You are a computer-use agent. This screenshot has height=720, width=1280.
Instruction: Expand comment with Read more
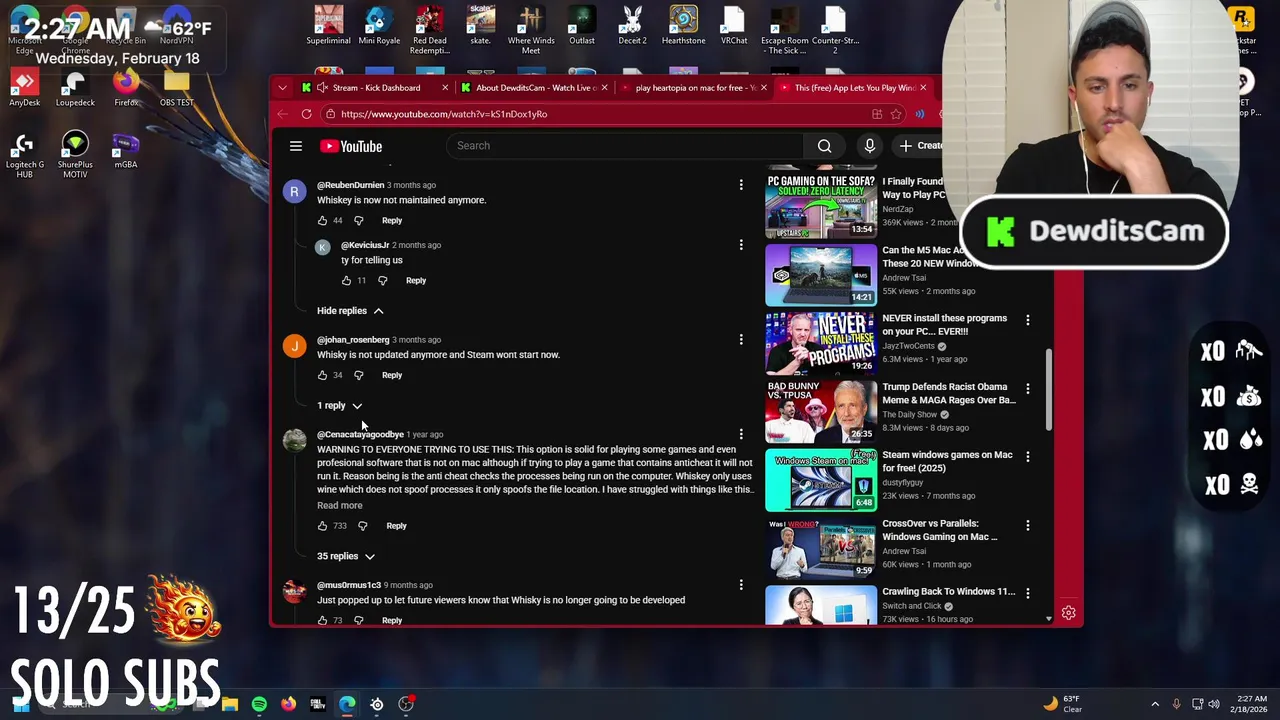pos(340,505)
